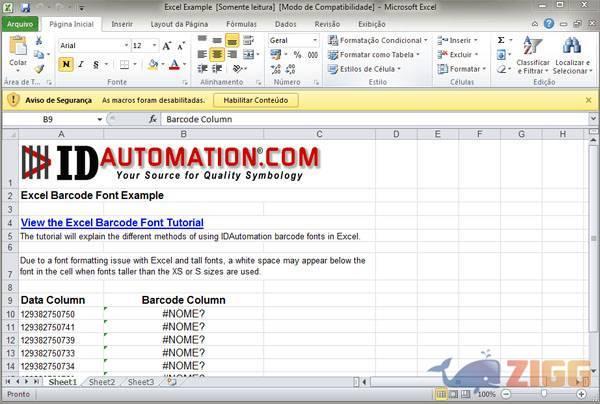Toggle italic I formatting button
The image size is (600, 404).
[81, 64]
